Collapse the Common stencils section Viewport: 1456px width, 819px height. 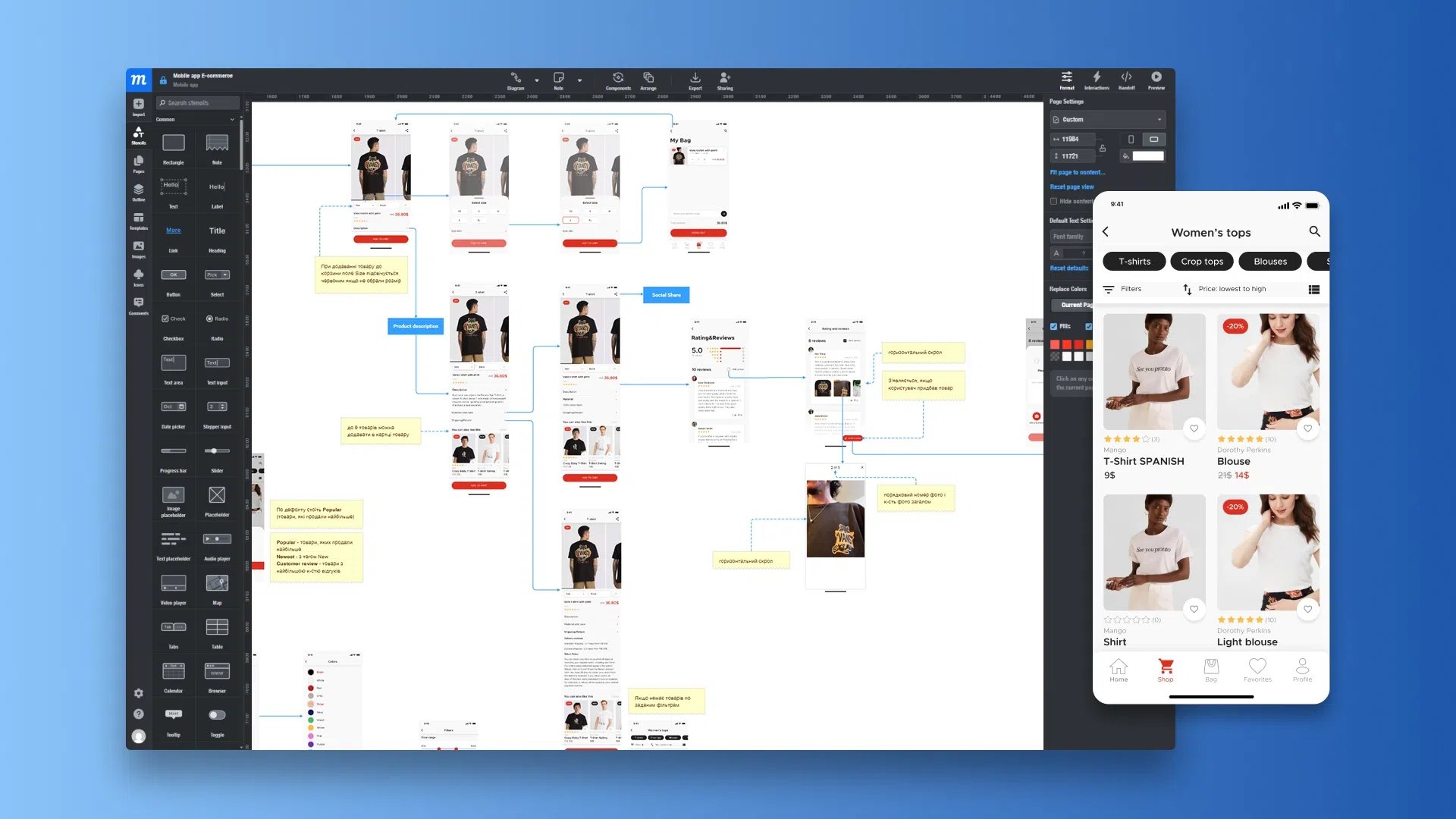tap(232, 120)
